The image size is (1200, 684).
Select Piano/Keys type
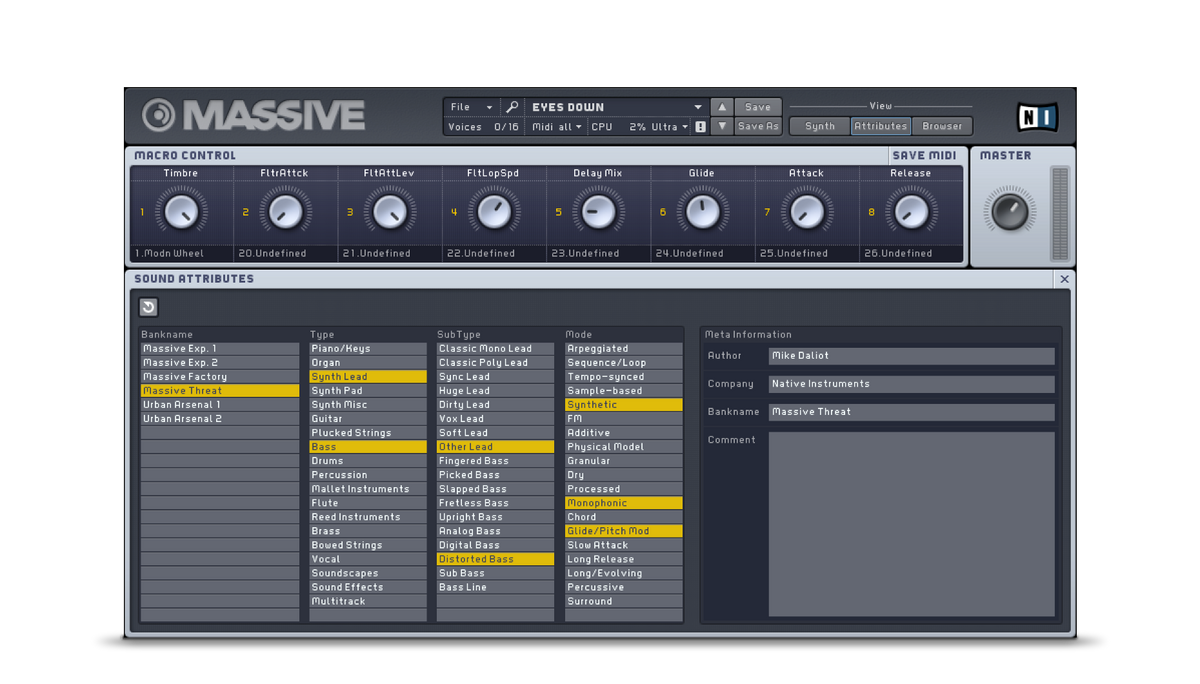point(368,349)
